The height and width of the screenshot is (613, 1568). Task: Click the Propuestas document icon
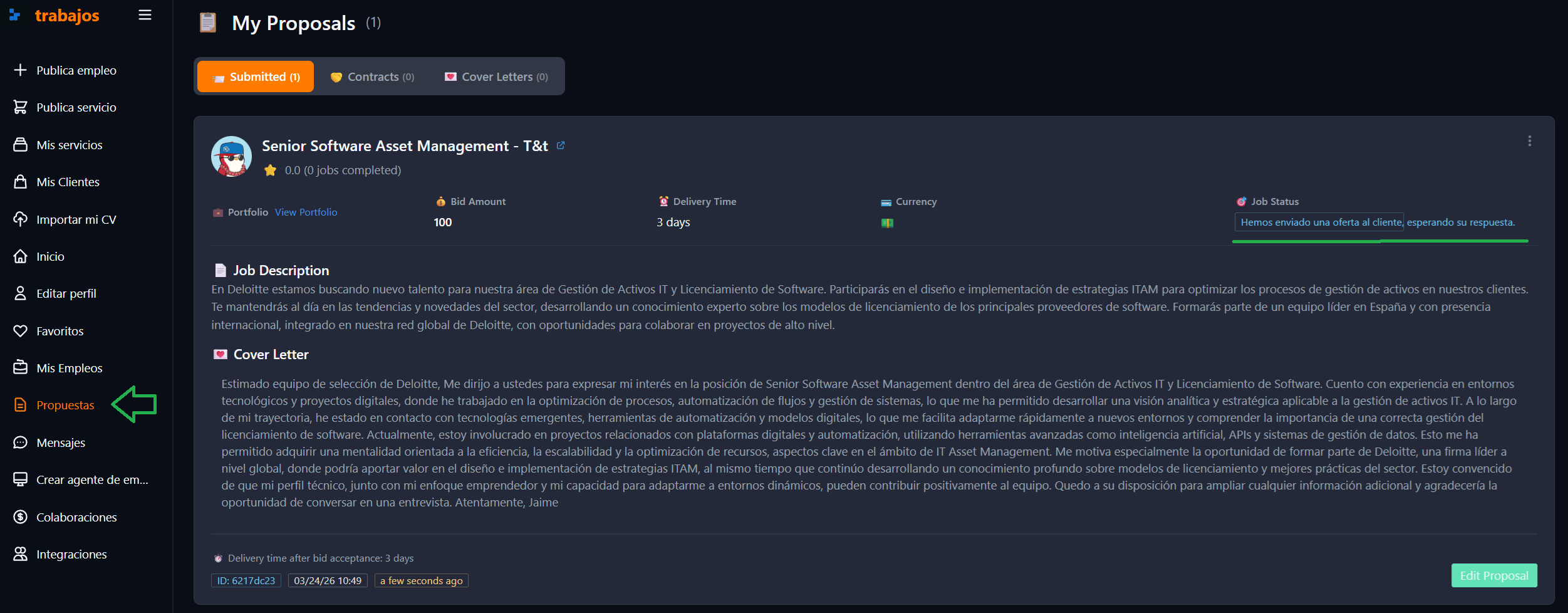pos(20,405)
